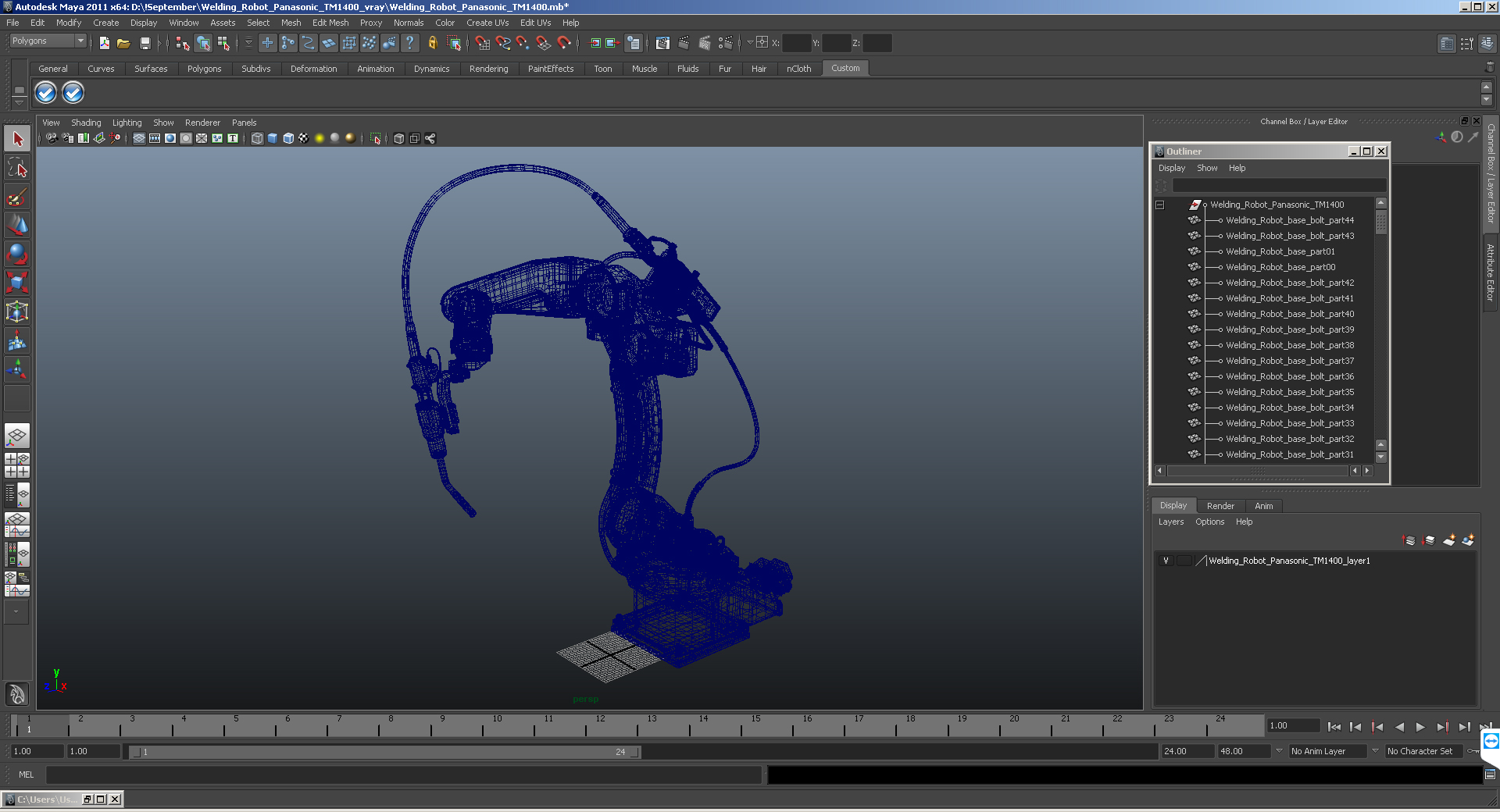
Task: Switch to the Animation shelf tab
Action: tap(376, 69)
